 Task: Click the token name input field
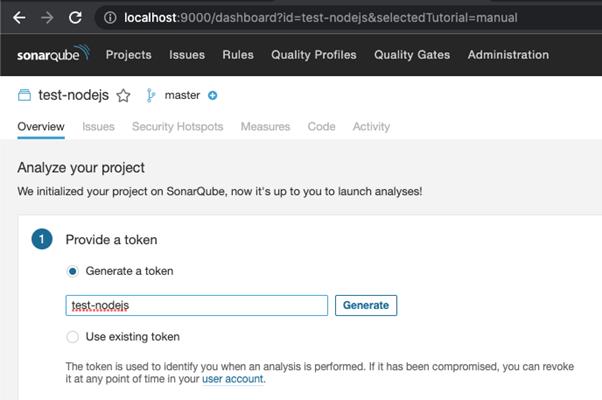click(197, 306)
